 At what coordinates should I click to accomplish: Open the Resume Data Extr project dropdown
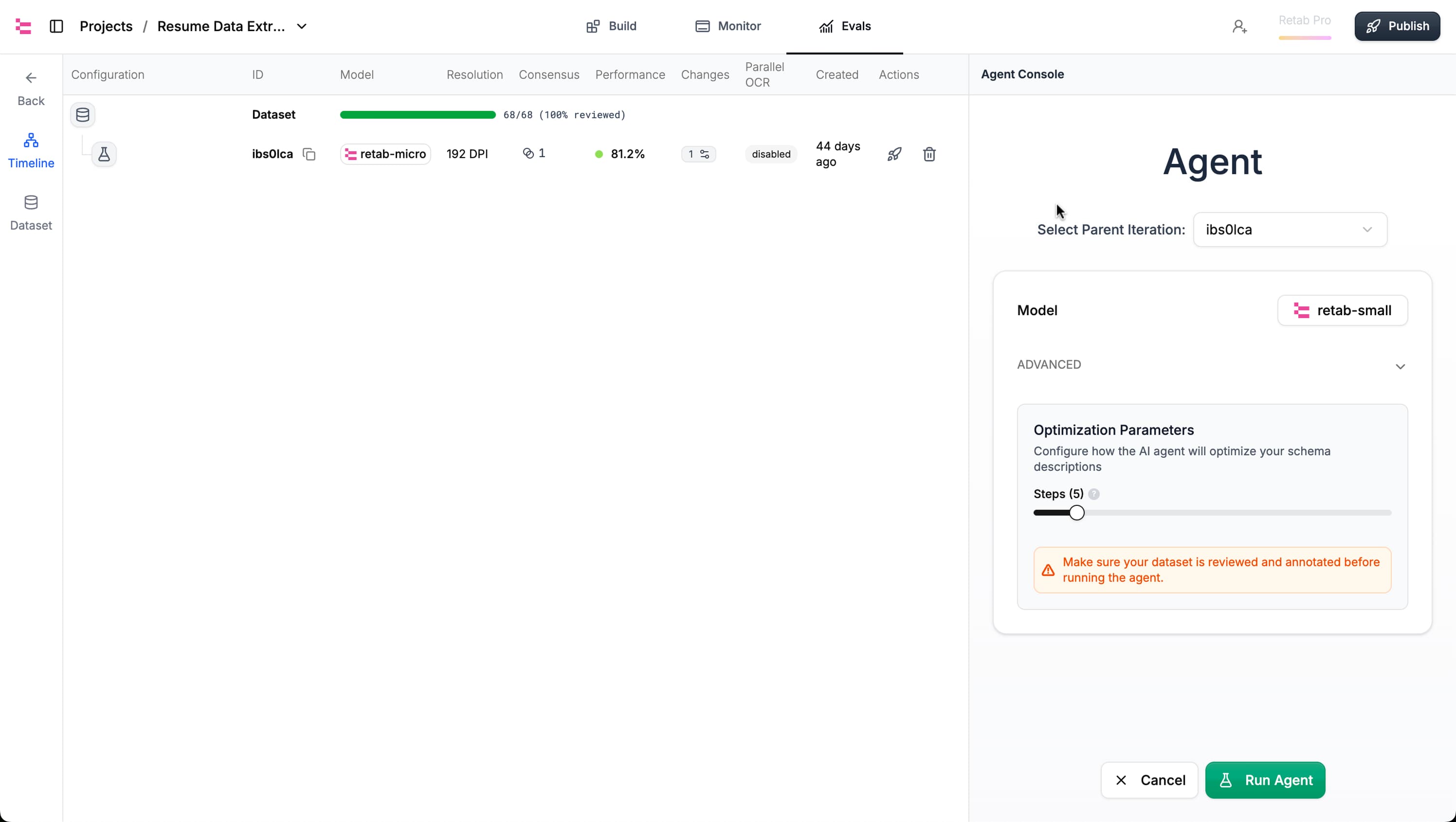pyautogui.click(x=302, y=26)
